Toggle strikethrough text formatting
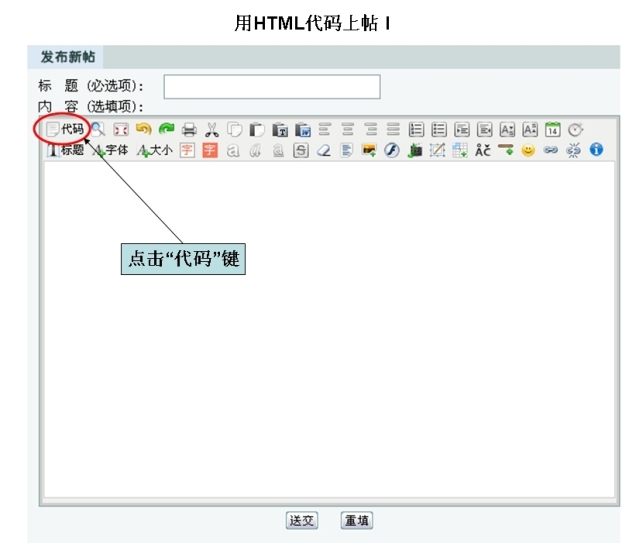 click(300, 150)
